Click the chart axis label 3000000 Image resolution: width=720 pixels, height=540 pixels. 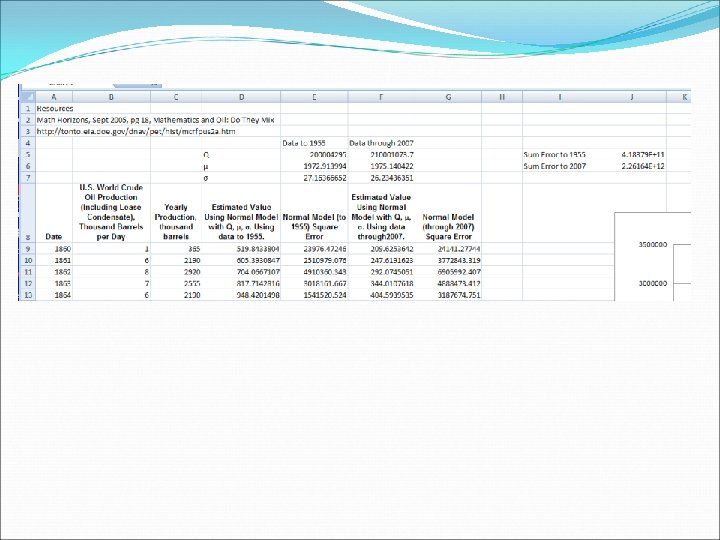[652, 283]
